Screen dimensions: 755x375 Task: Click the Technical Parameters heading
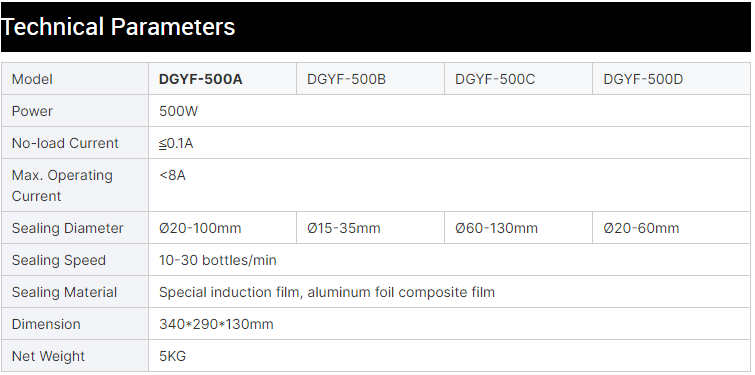pyautogui.click(x=118, y=26)
